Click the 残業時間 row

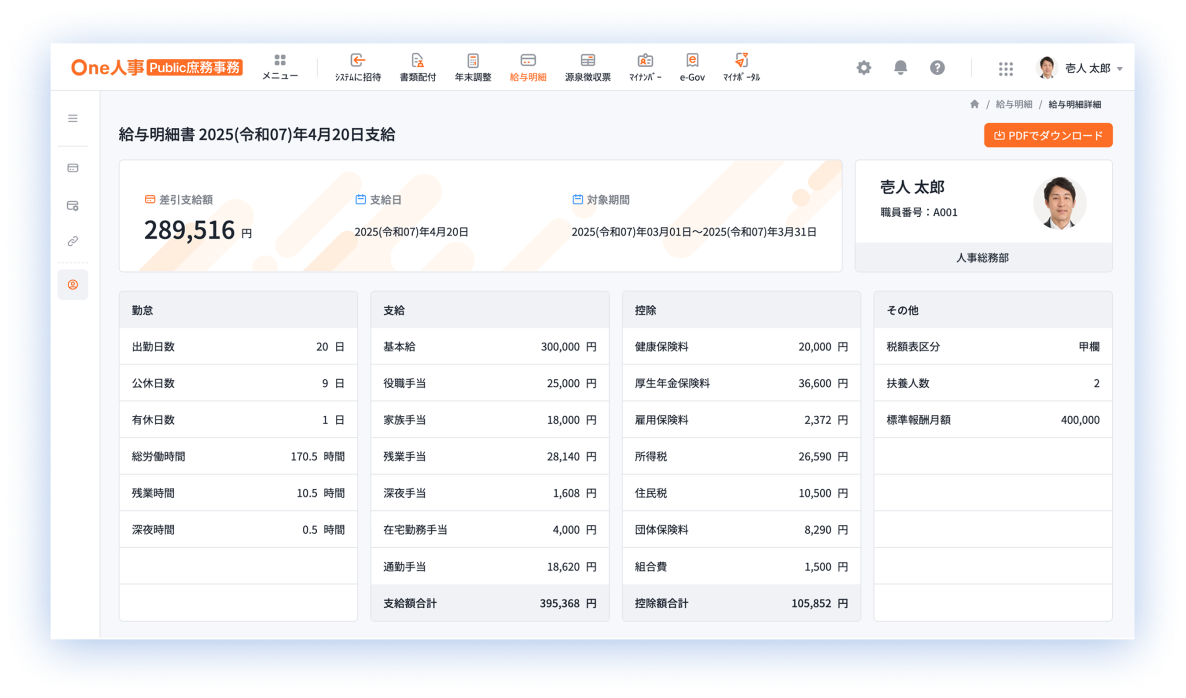click(238, 493)
